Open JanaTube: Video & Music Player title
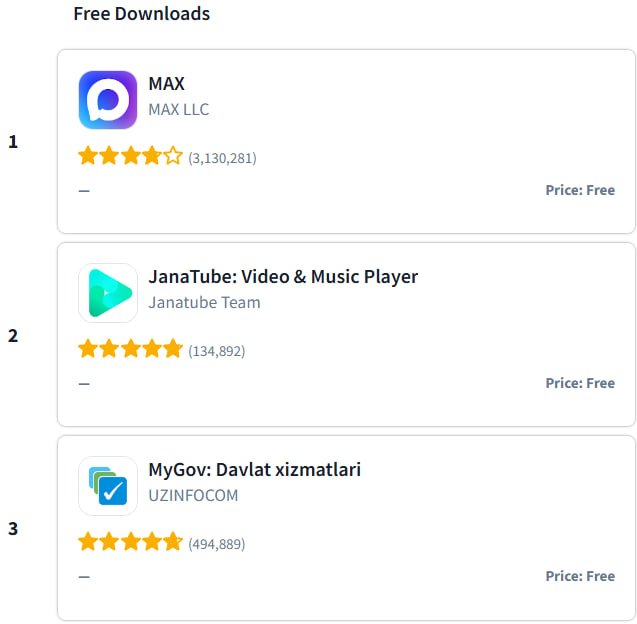This screenshot has width=637, height=624. 283,277
